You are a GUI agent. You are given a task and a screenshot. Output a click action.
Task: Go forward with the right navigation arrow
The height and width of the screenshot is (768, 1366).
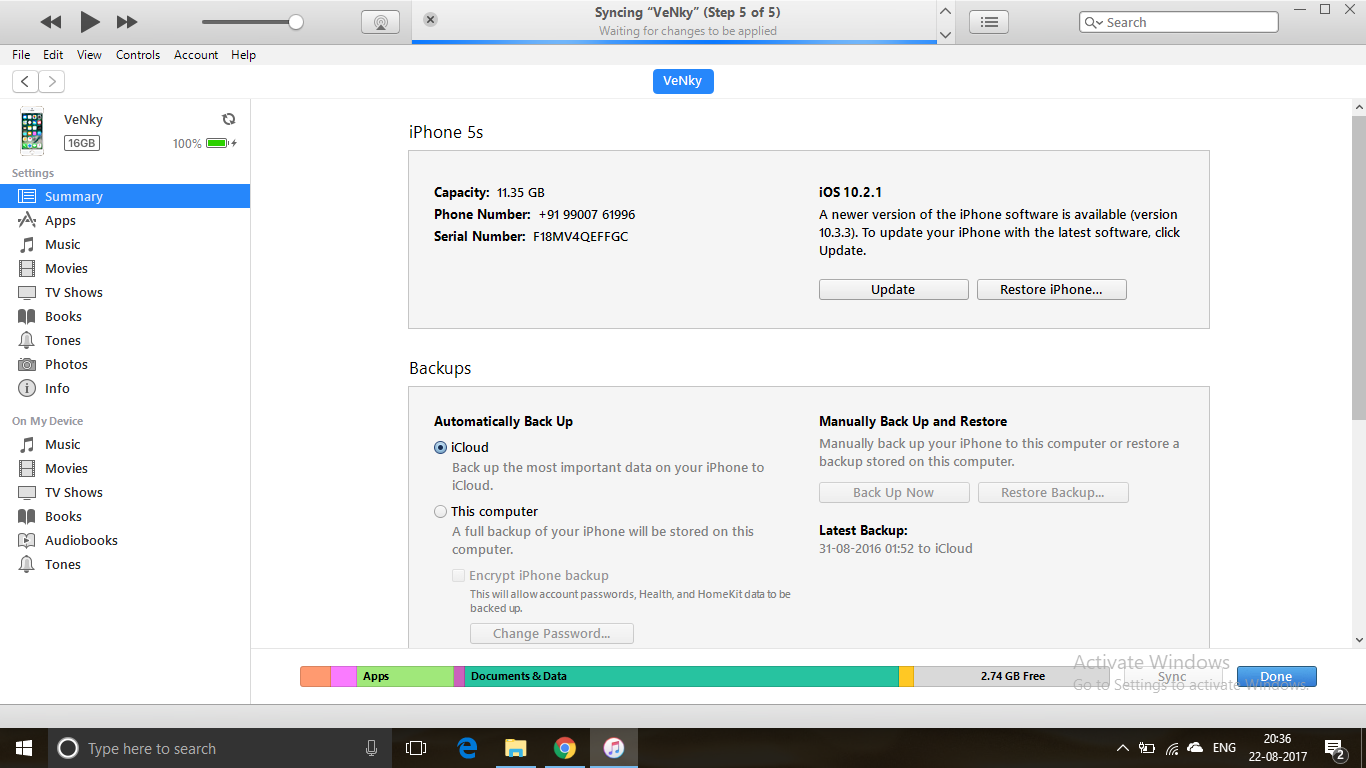tap(51, 82)
